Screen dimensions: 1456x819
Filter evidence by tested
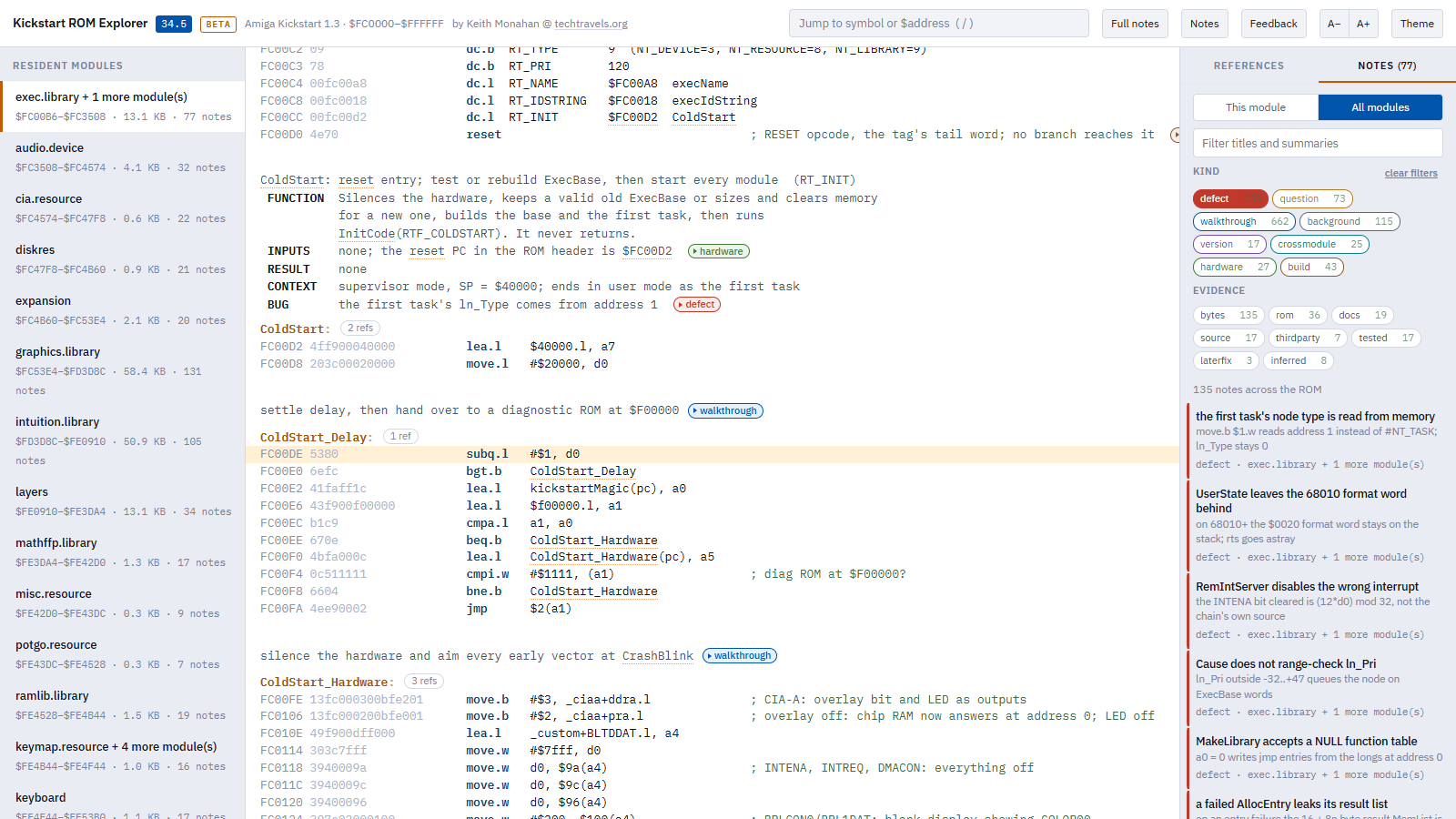coord(1386,338)
